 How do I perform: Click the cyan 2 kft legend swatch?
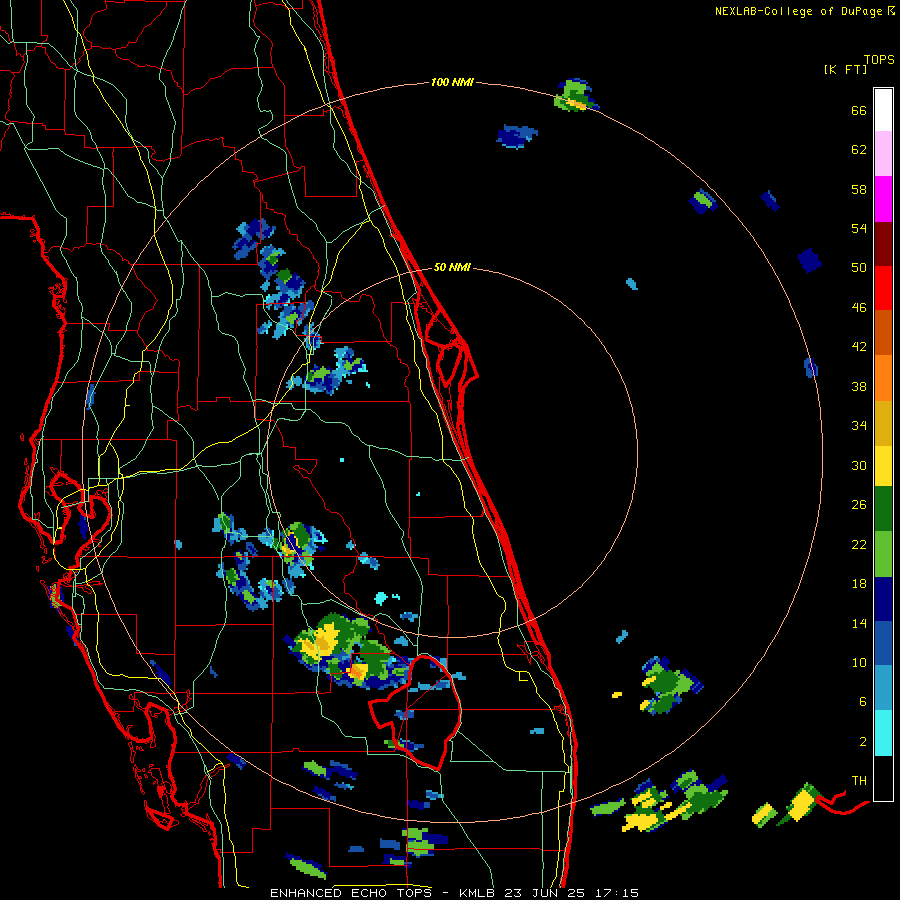(883, 733)
